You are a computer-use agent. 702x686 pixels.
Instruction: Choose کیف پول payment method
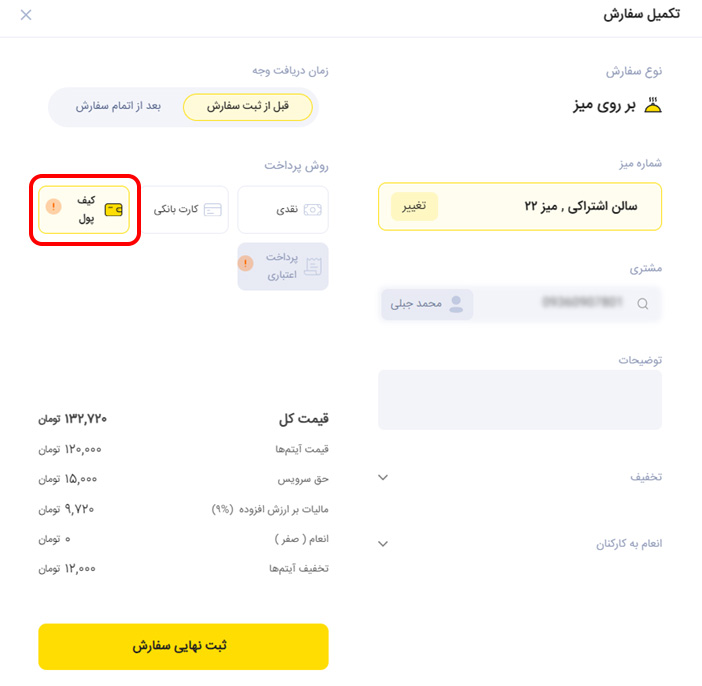tap(84, 210)
